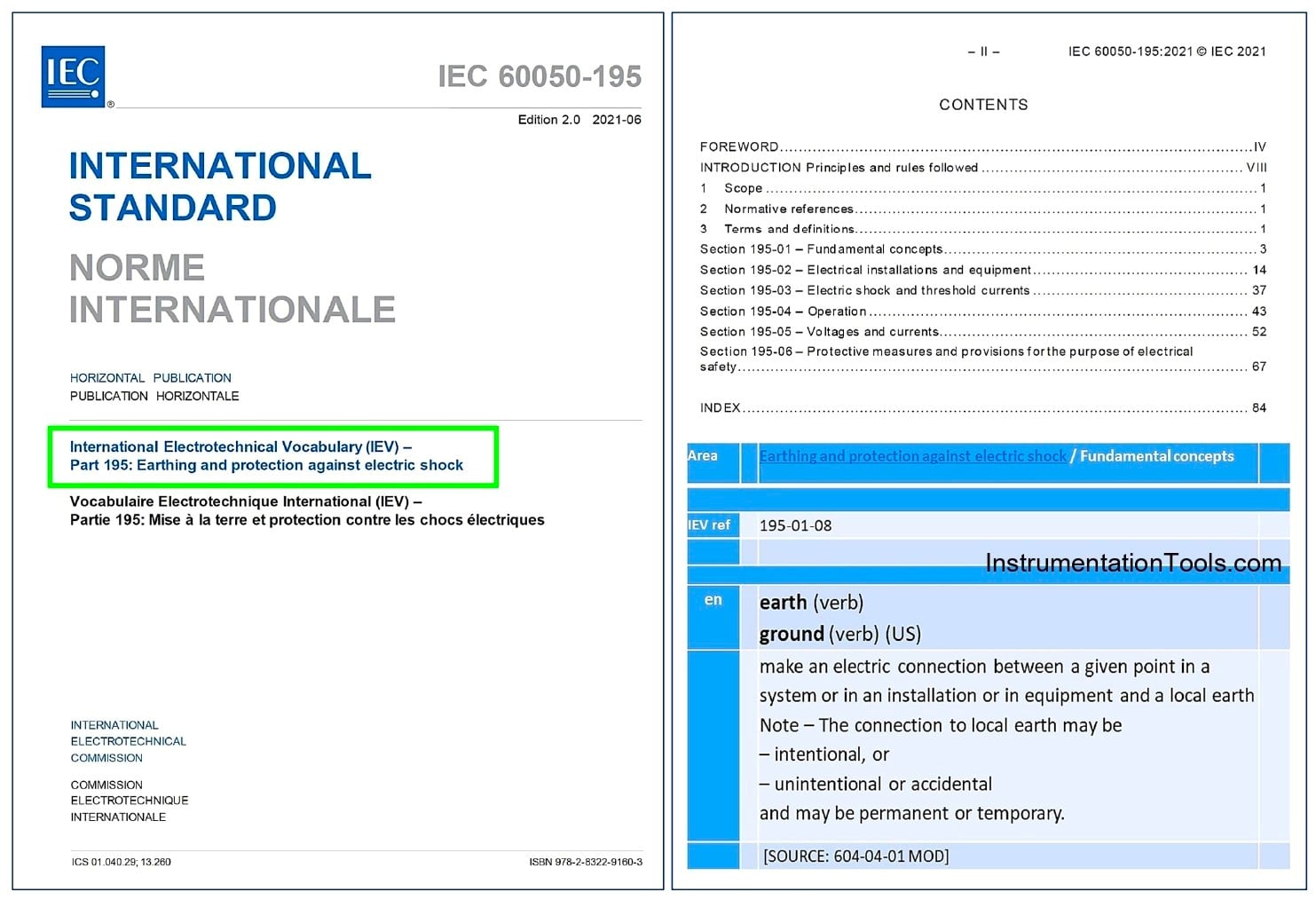Click the HORIZONTAL PUBLICATION label
Image resolution: width=1316 pixels, height=900 pixels.
click(x=151, y=378)
